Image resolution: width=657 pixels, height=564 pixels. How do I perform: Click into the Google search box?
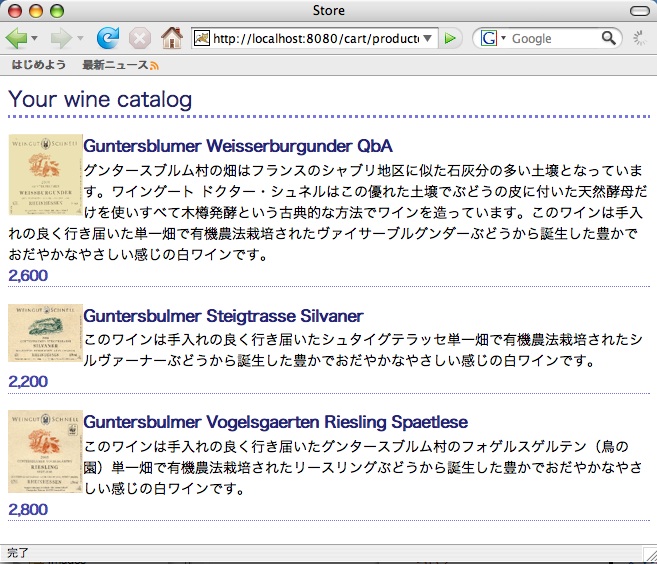[554, 38]
